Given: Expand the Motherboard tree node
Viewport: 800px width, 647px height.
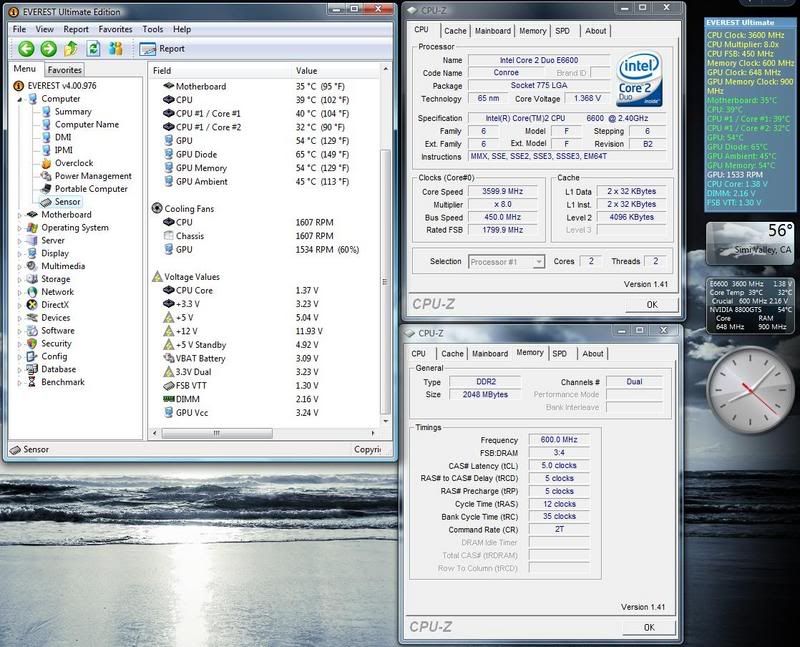Looking at the screenshot, I should pyautogui.click(x=20, y=215).
